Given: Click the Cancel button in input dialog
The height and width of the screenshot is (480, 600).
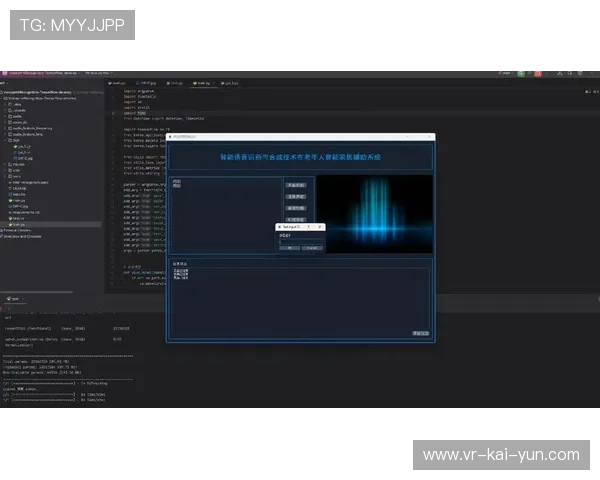Looking at the screenshot, I should (x=312, y=247).
